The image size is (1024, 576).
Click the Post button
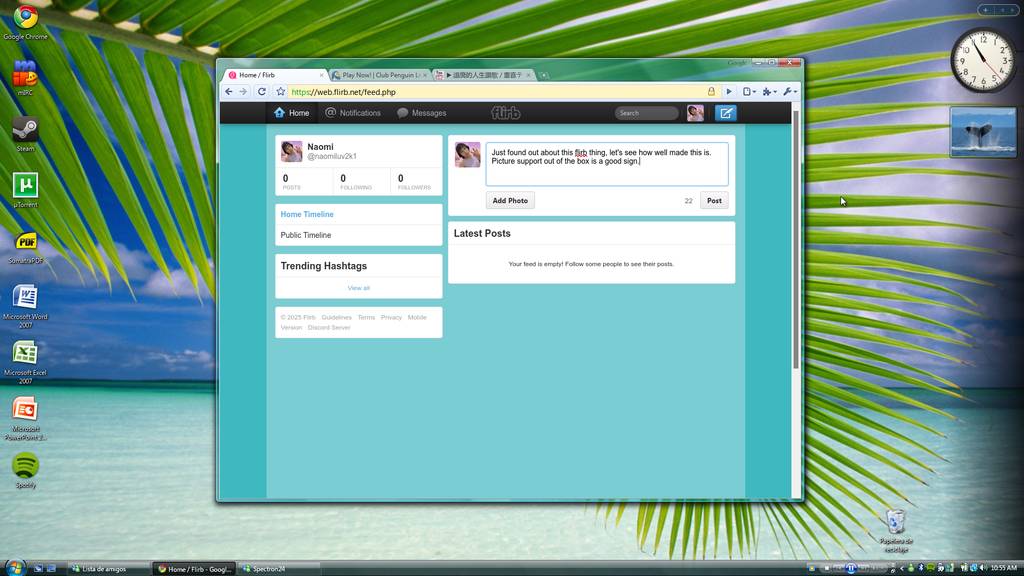(714, 200)
